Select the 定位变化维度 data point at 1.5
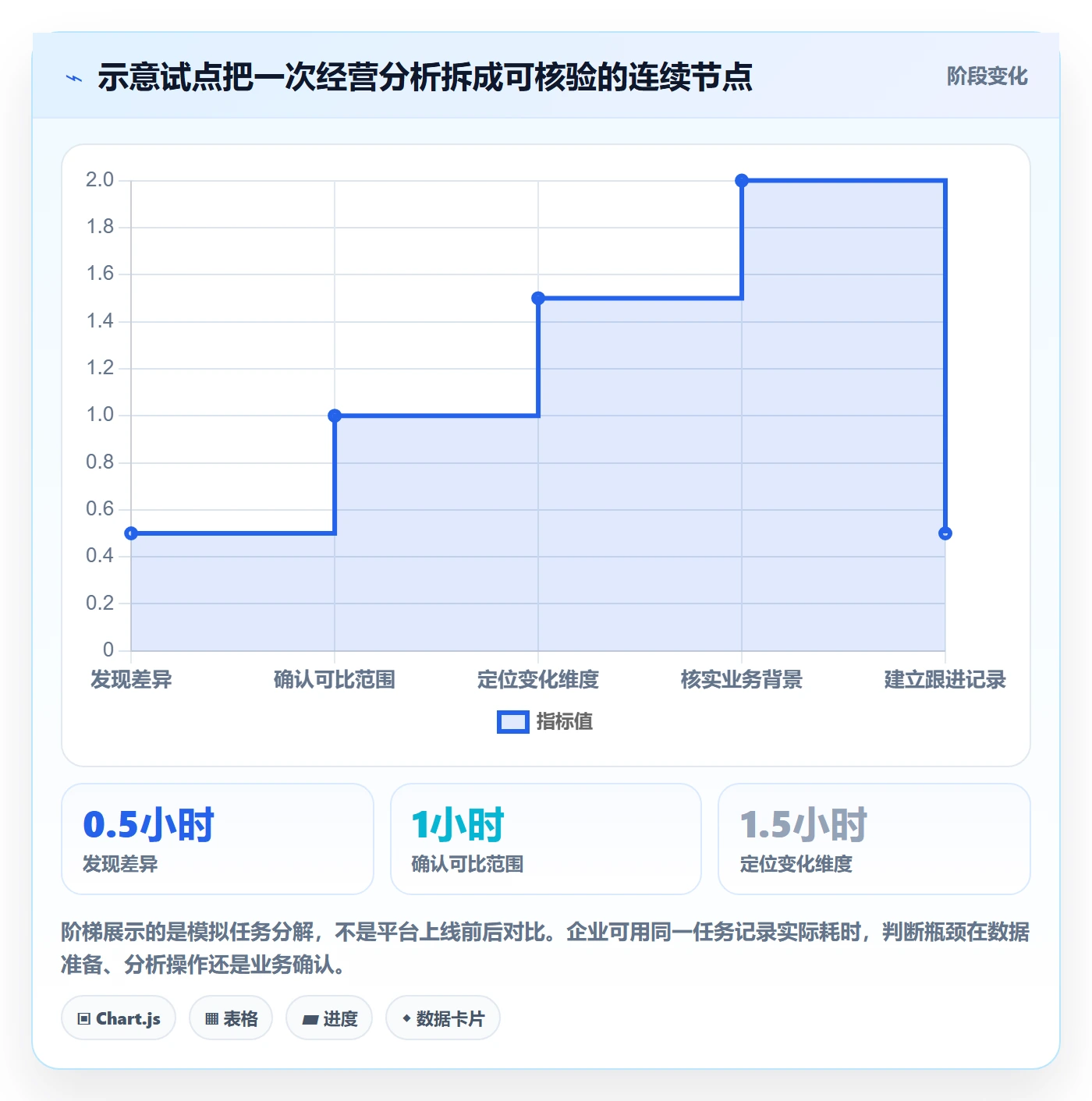 (538, 298)
